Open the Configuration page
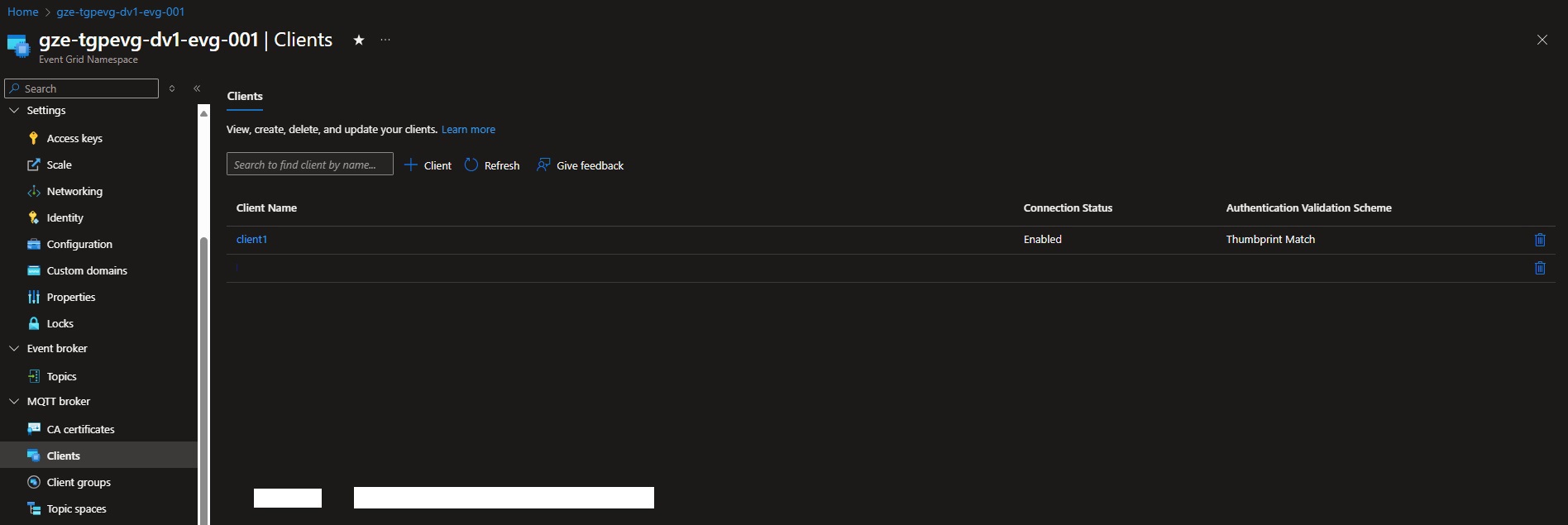1568x525 pixels. pyautogui.click(x=79, y=244)
